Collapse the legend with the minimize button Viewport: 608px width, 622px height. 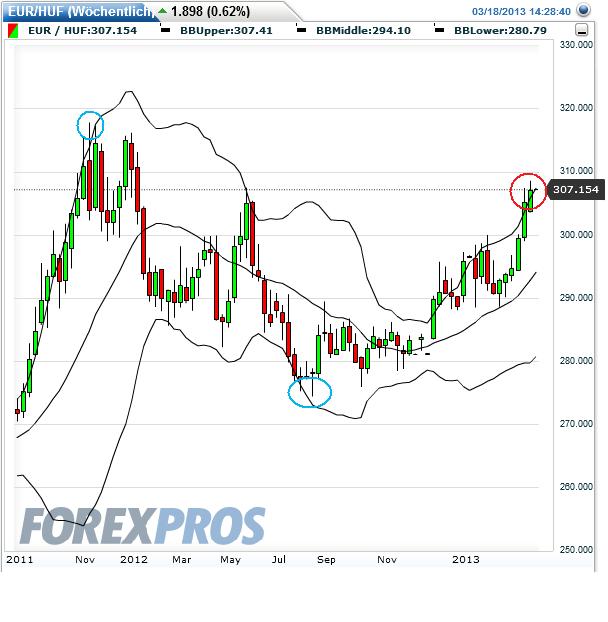[581, 30]
